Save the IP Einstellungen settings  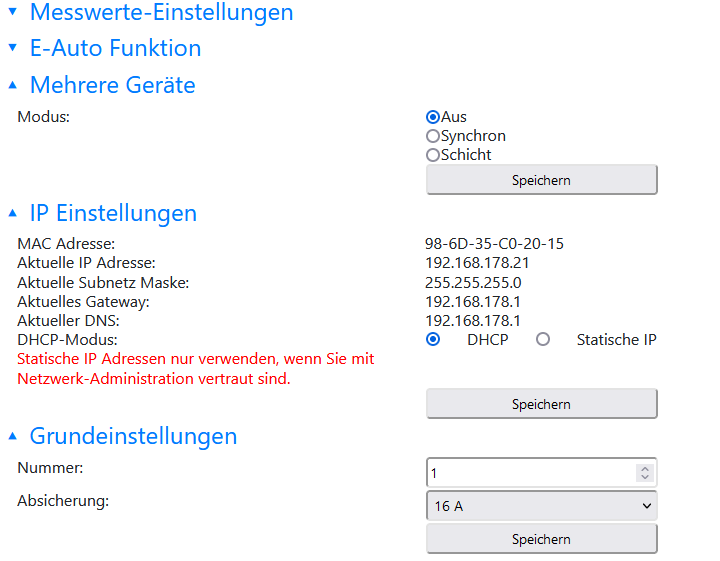coord(541,404)
